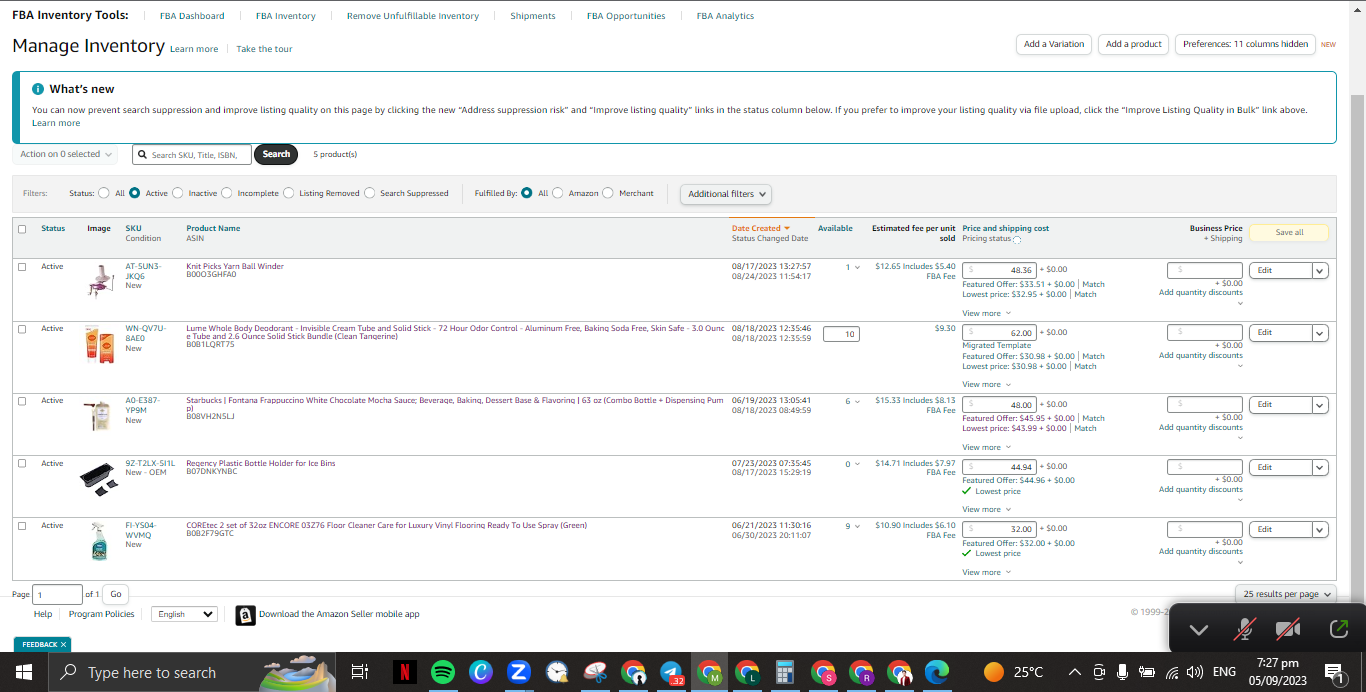
Task: Check the box for the Starbucks Fontana row
Action: (22, 401)
